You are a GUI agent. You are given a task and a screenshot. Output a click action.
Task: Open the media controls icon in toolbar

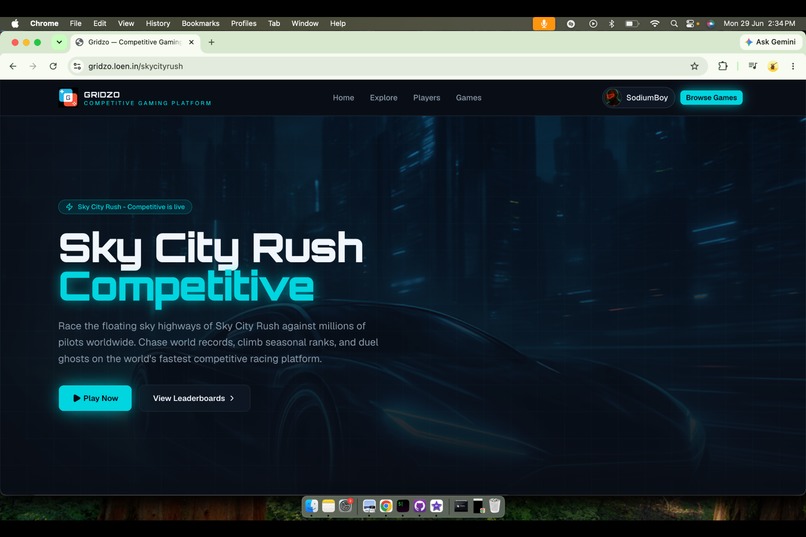[753, 66]
